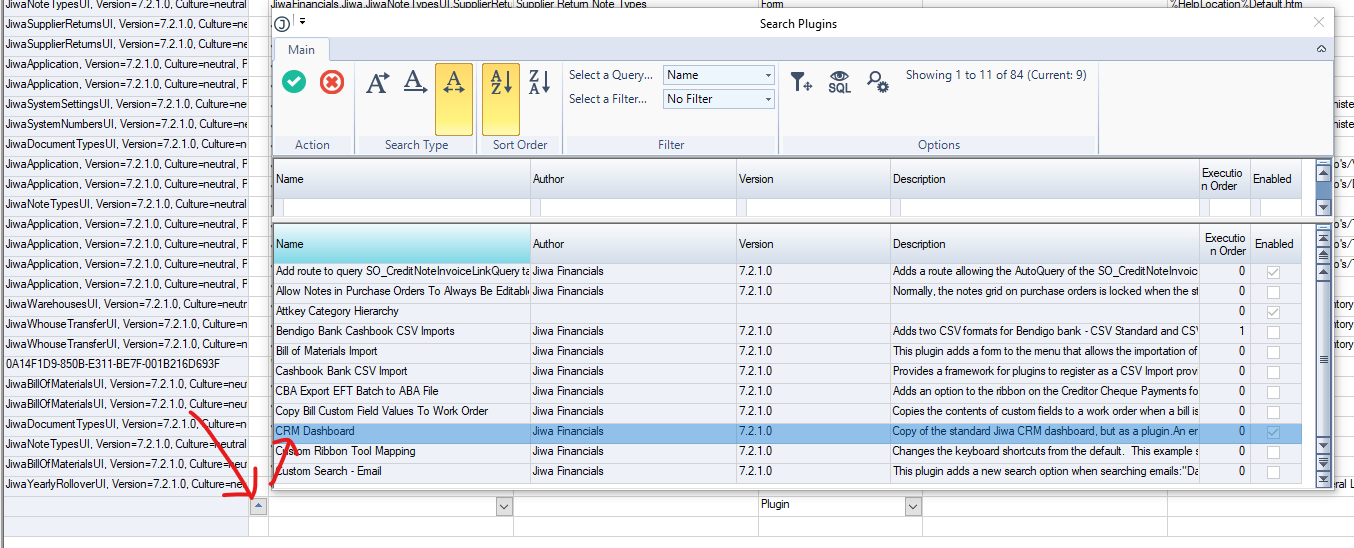Collapse the ribbon using the chevron

[1321, 49]
